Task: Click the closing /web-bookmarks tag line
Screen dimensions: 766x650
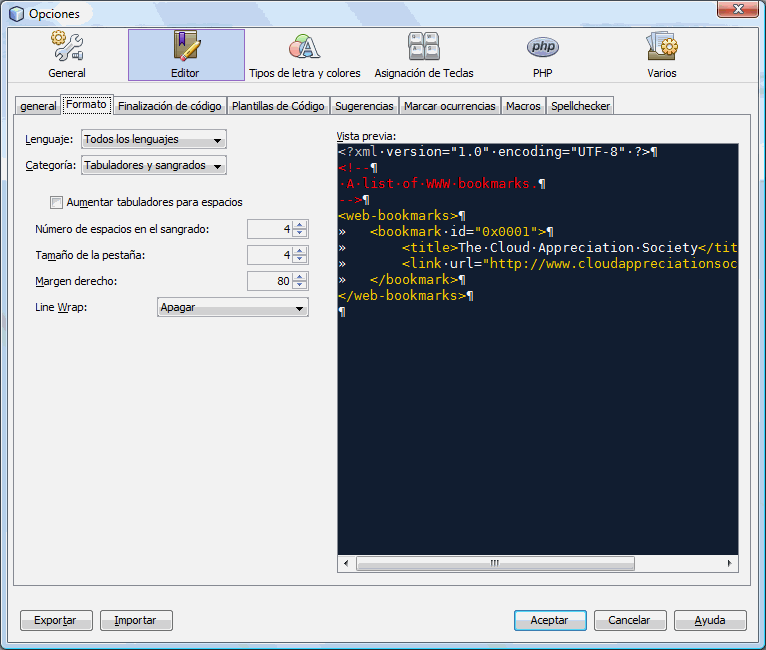Action: 405,295
